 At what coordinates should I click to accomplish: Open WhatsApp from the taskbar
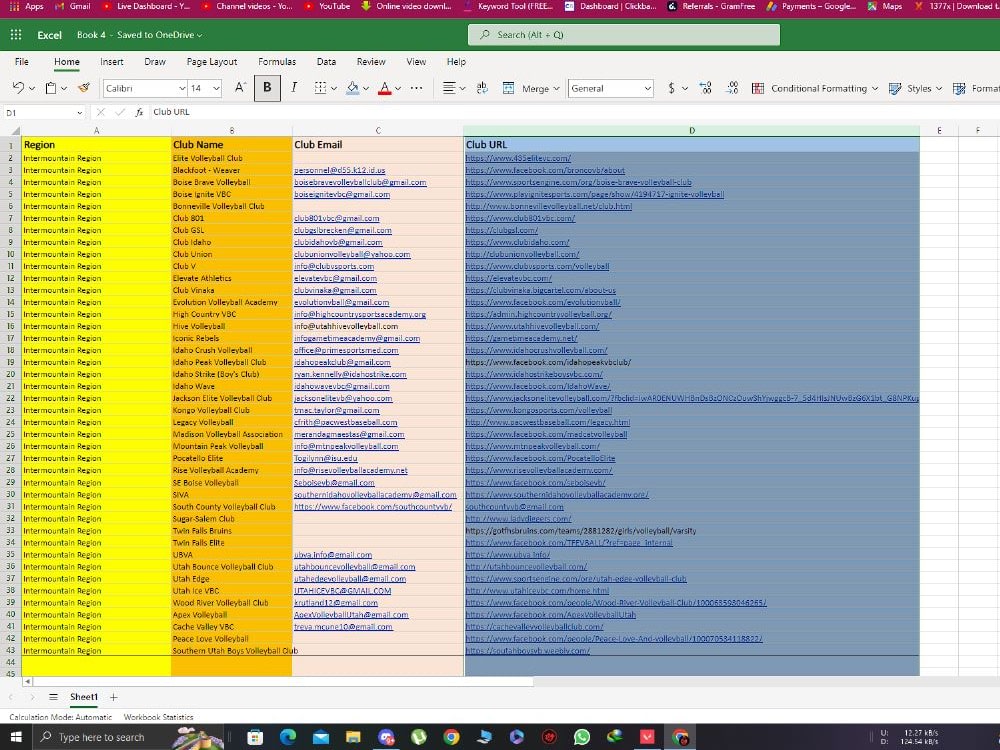point(582,737)
